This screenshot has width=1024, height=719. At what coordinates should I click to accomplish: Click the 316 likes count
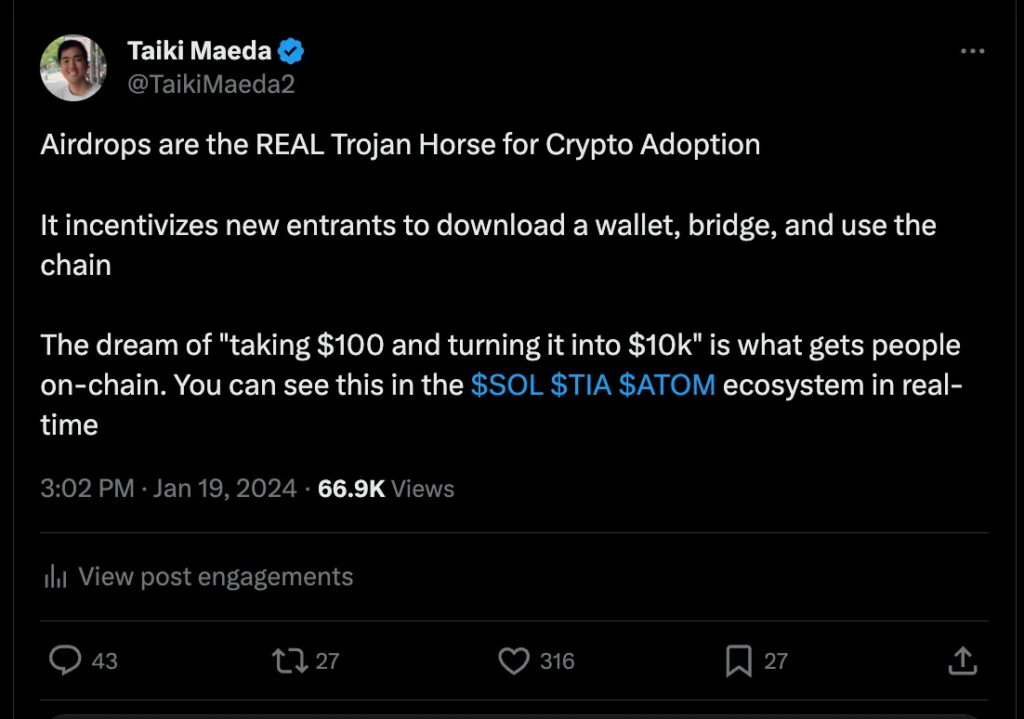click(x=557, y=661)
